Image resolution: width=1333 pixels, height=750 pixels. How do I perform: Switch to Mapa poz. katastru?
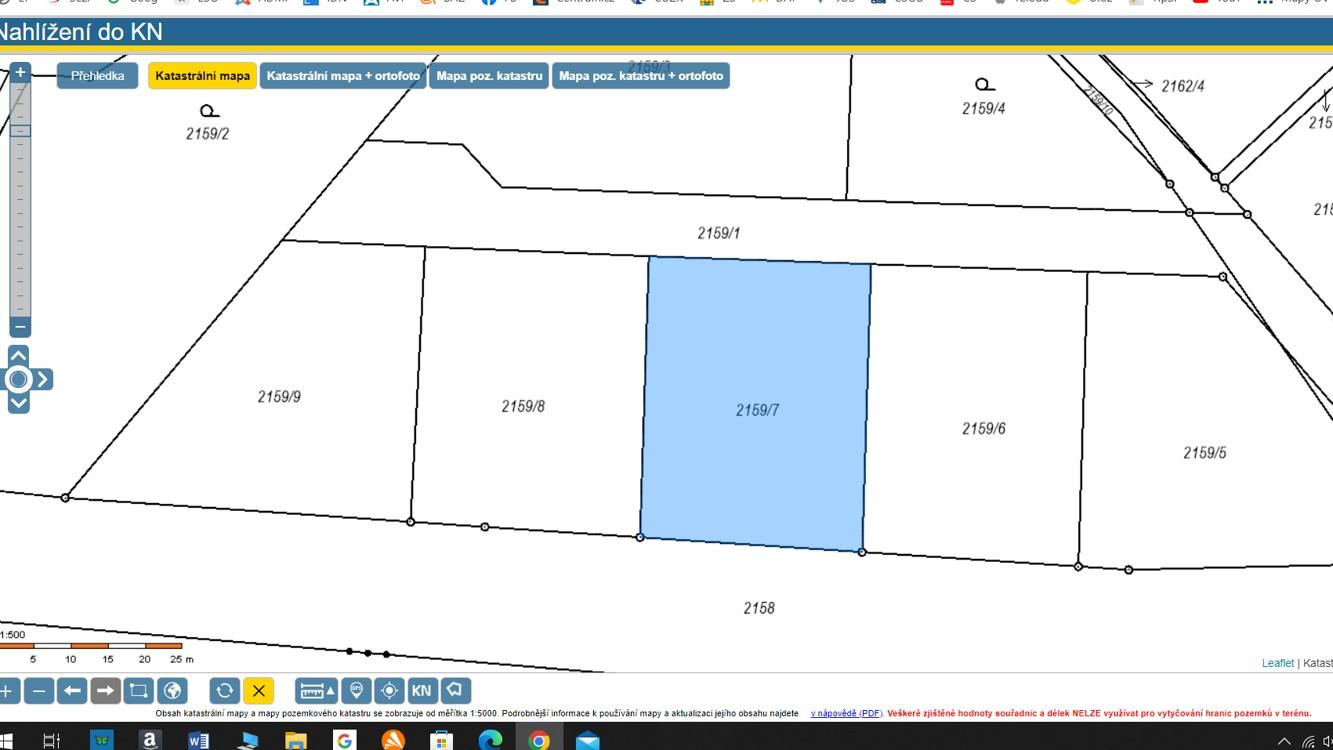(489, 76)
